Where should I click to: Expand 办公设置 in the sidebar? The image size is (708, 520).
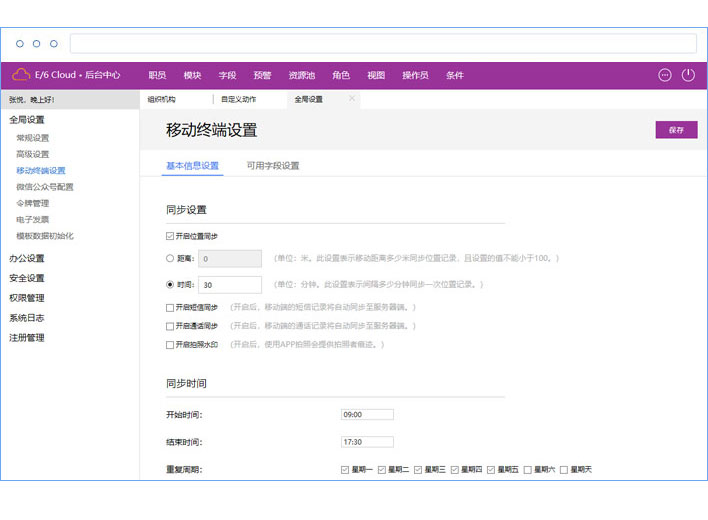pos(27,258)
